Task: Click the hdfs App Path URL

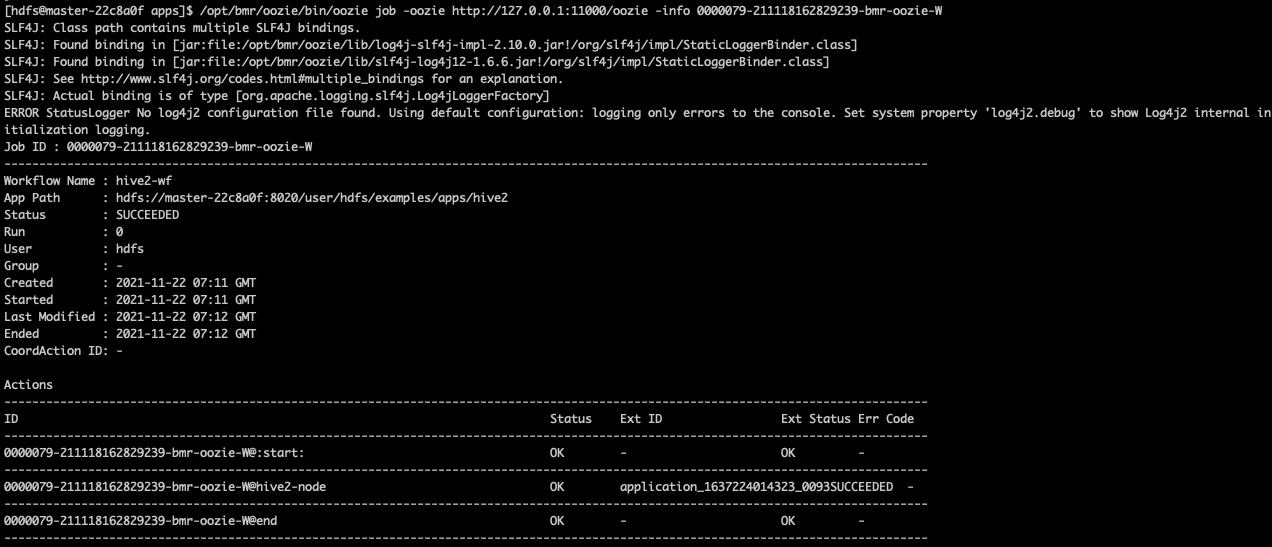Action: coord(312,198)
